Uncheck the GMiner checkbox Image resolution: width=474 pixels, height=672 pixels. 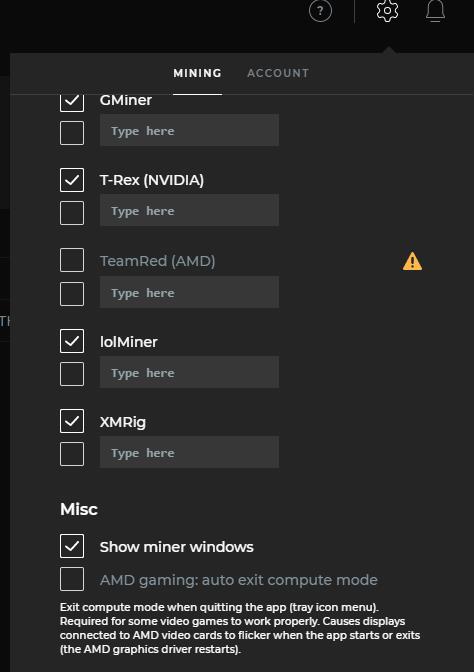click(x=72, y=103)
